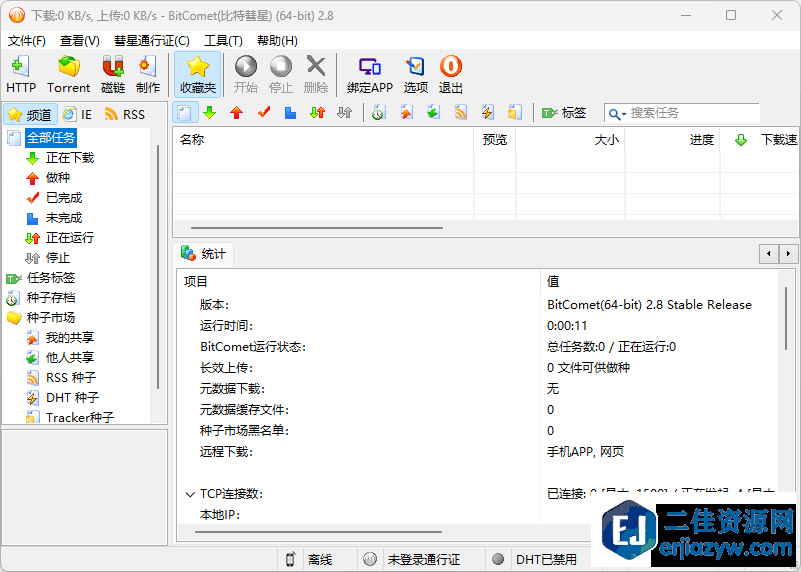Open 选项 options dialog
This screenshot has width=801, height=572.
[415, 75]
